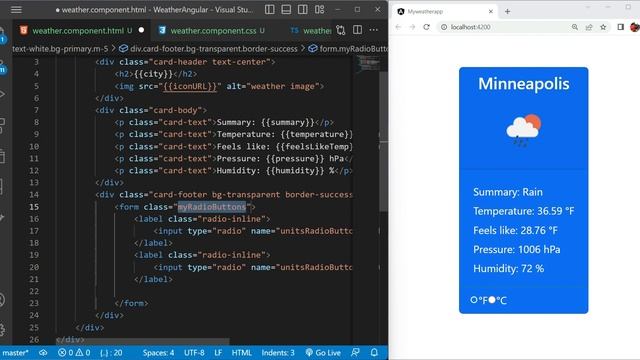Click the master branch in status bar
Screen dimensions: 640x360
pyautogui.click(x=16, y=353)
